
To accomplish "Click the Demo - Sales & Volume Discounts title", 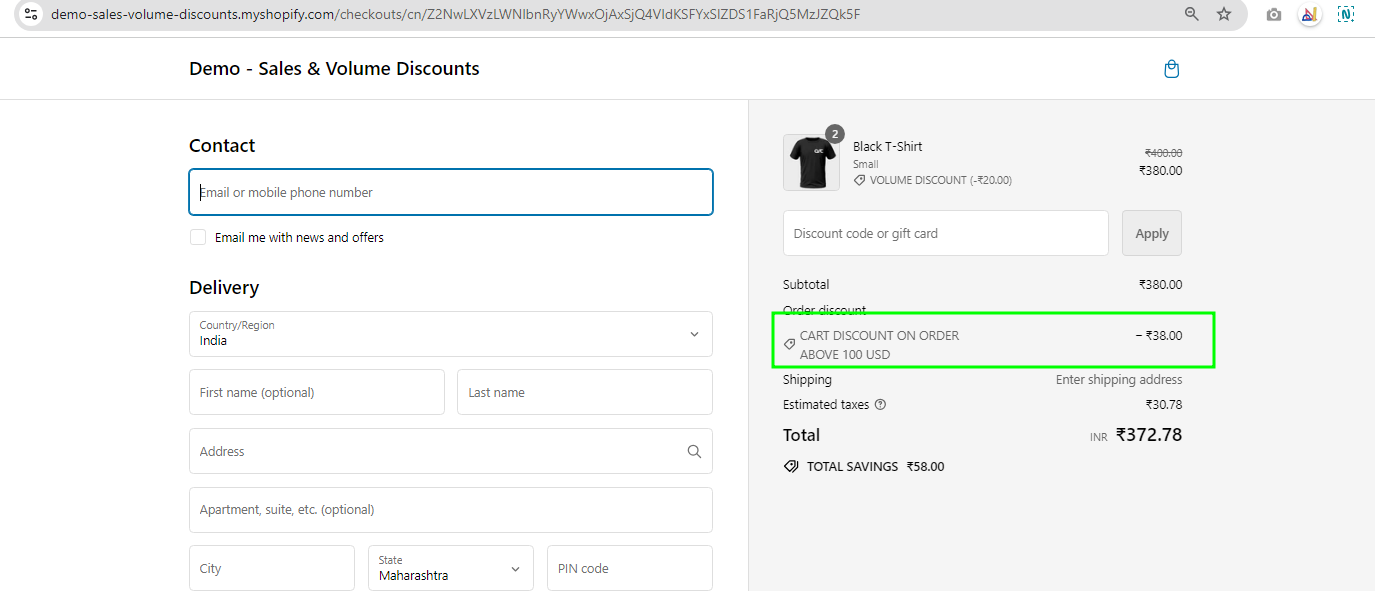I will tap(334, 69).
